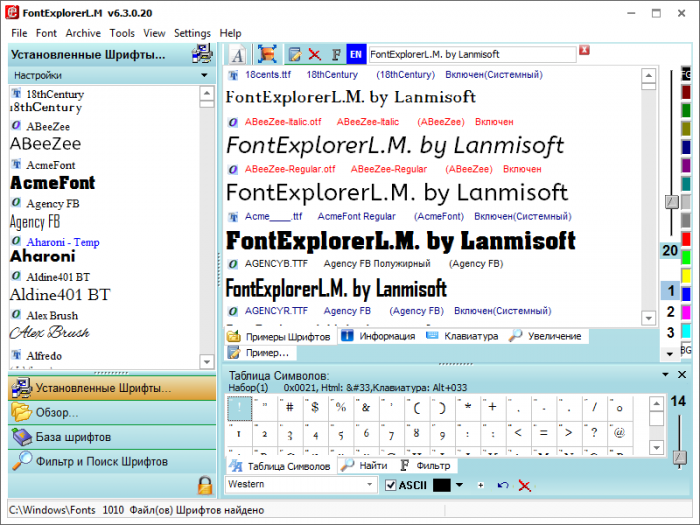700x525 pixels.
Task: Click the printer icon beside Установленные Шрифты header
Action: tap(202, 54)
